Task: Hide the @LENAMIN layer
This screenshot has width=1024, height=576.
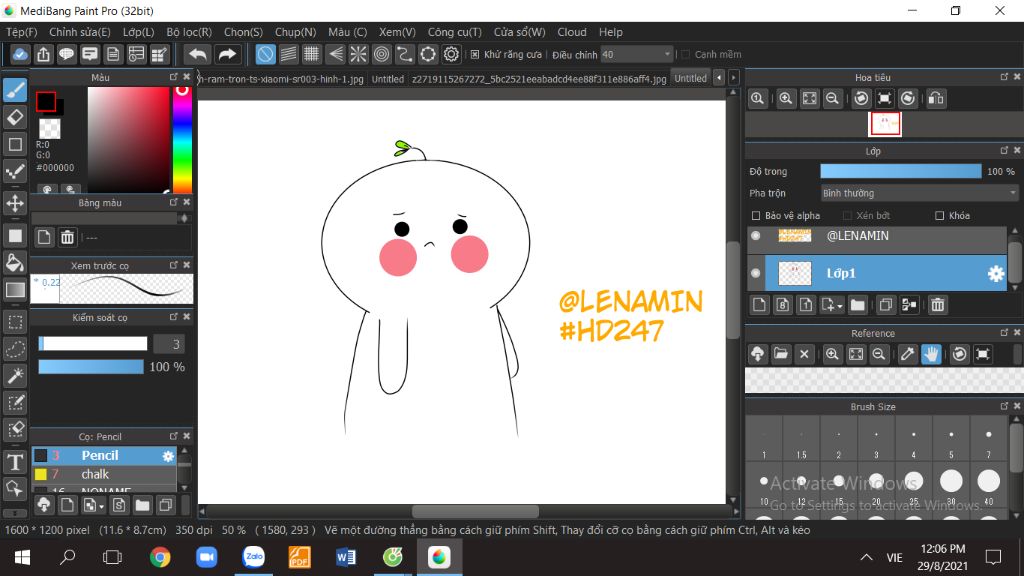Action: tap(756, 236)
